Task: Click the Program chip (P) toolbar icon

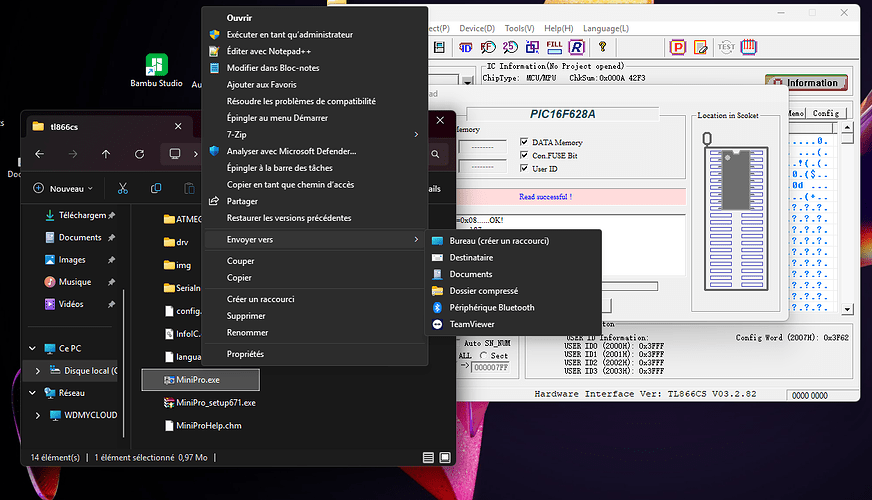Action: pyautogui.click(x=677, y=47)
